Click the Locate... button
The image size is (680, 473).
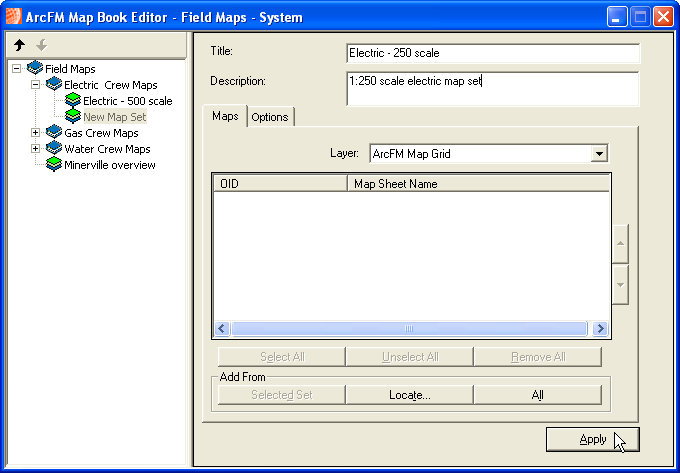click(x=409, y=395)
